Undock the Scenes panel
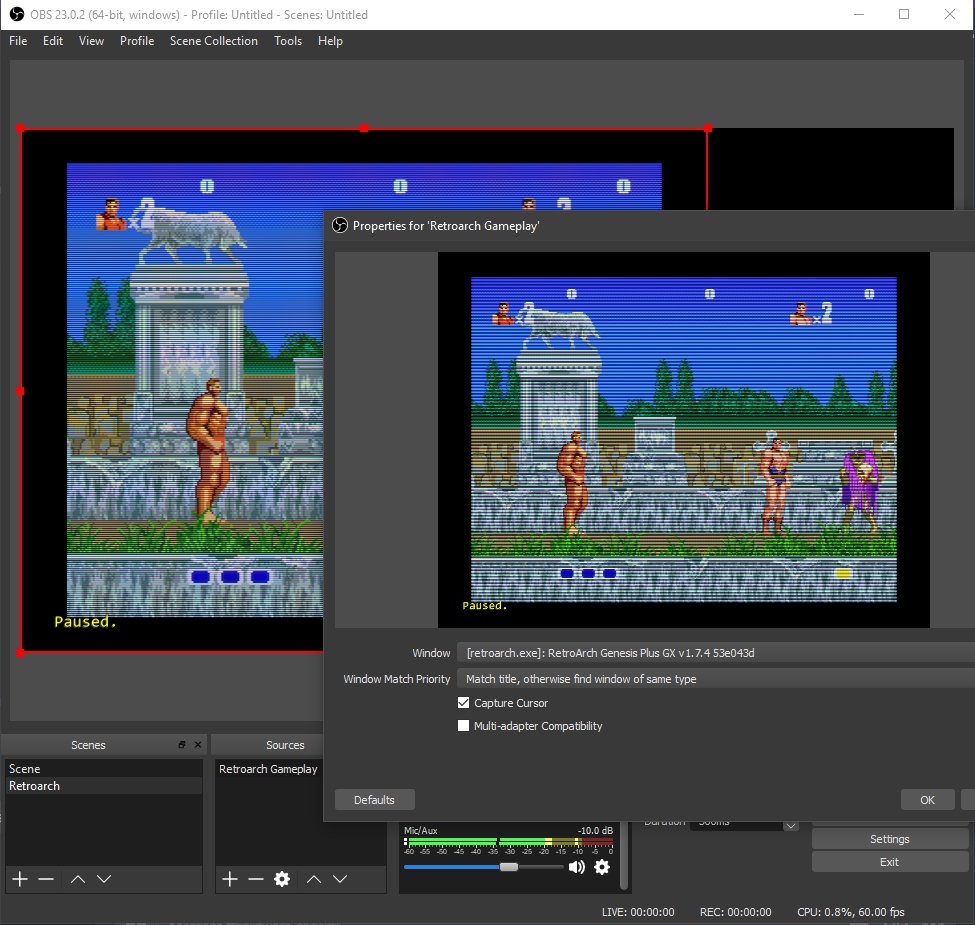The height and width of the screenshot is (925, 975). (182, 745)
